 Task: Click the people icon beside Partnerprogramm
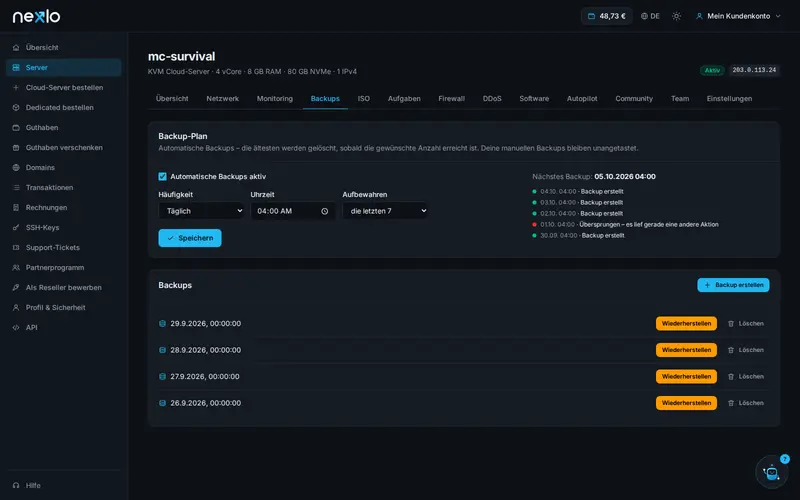[x=16, y=267]
